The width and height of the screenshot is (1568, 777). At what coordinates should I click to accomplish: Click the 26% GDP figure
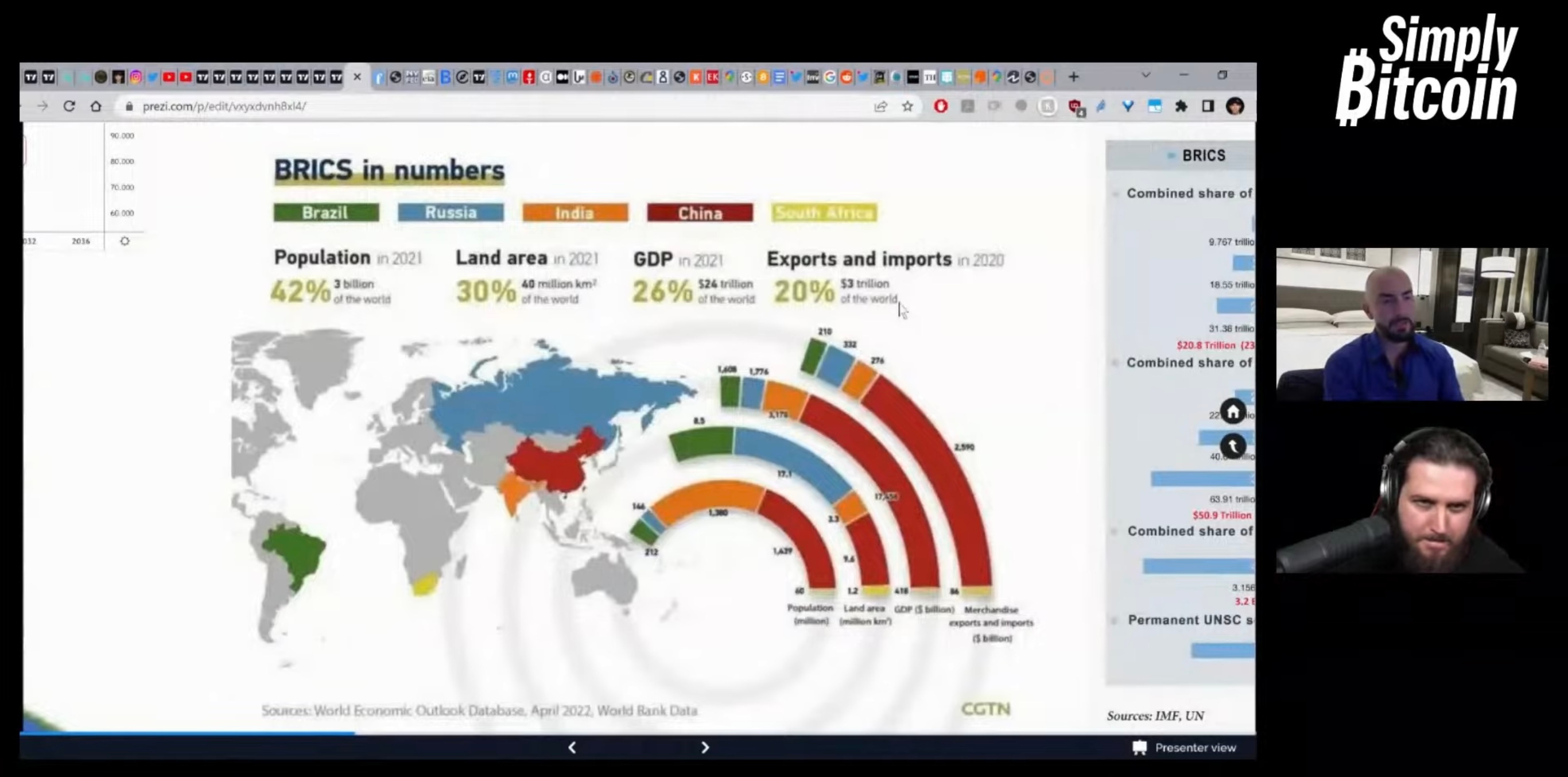662,291
